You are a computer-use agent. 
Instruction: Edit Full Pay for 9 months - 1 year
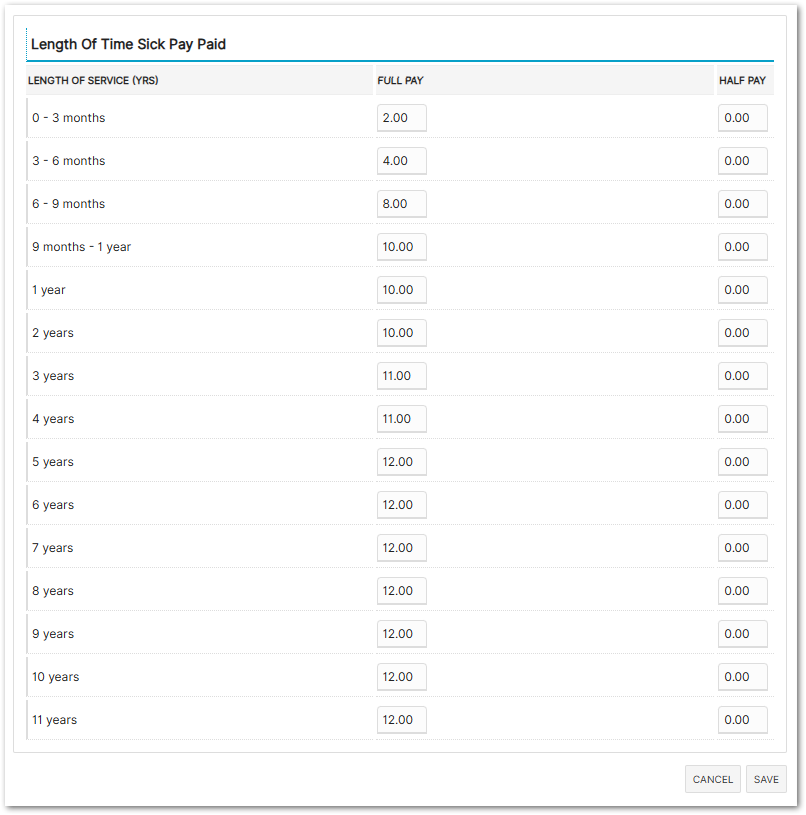point(402,247)
